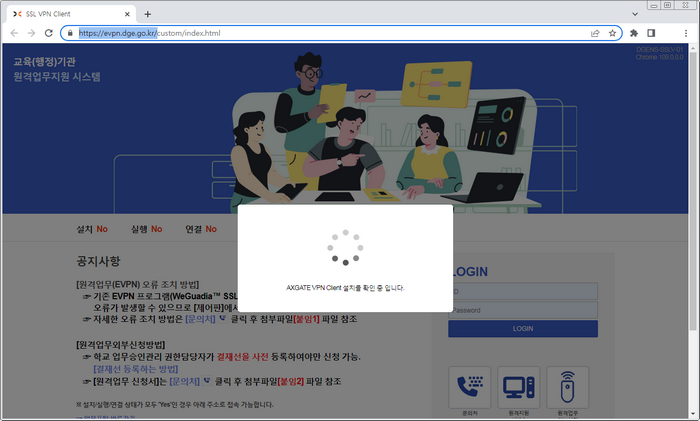700x421 pixels.
Task: Open the tab search chevron
Action: 635,14
